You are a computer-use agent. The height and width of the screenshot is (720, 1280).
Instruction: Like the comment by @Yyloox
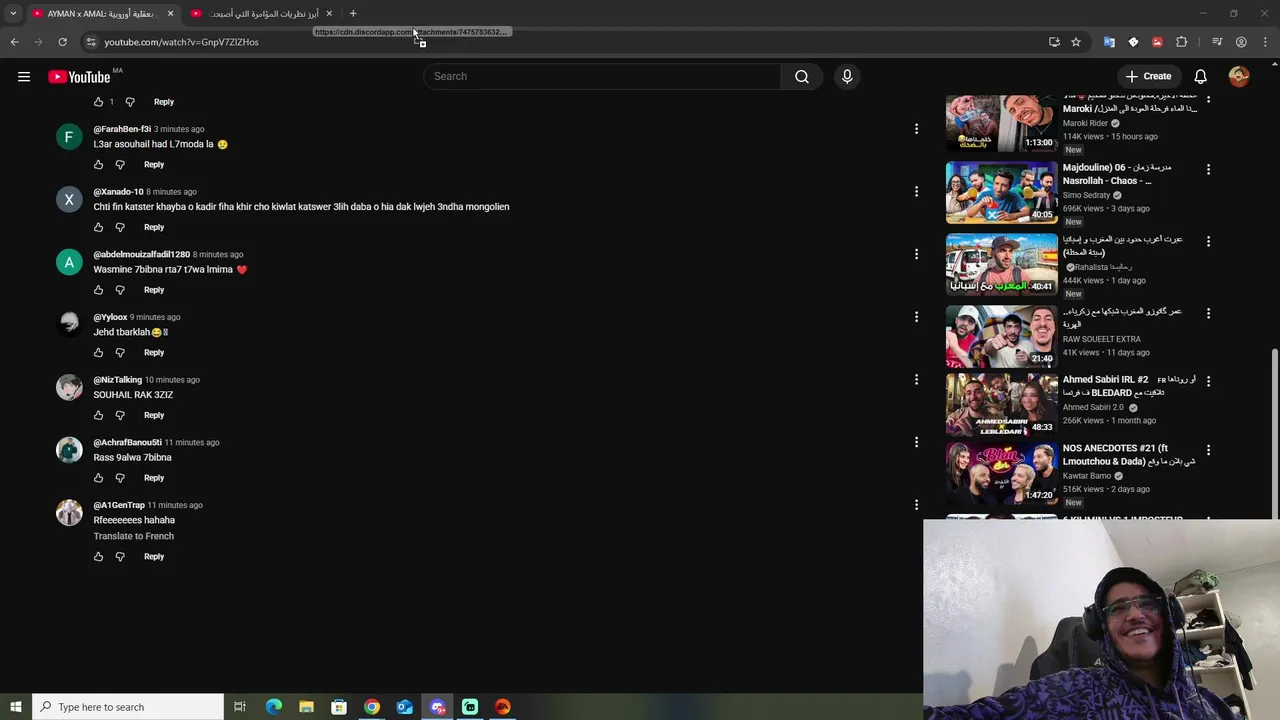point(98,353)
